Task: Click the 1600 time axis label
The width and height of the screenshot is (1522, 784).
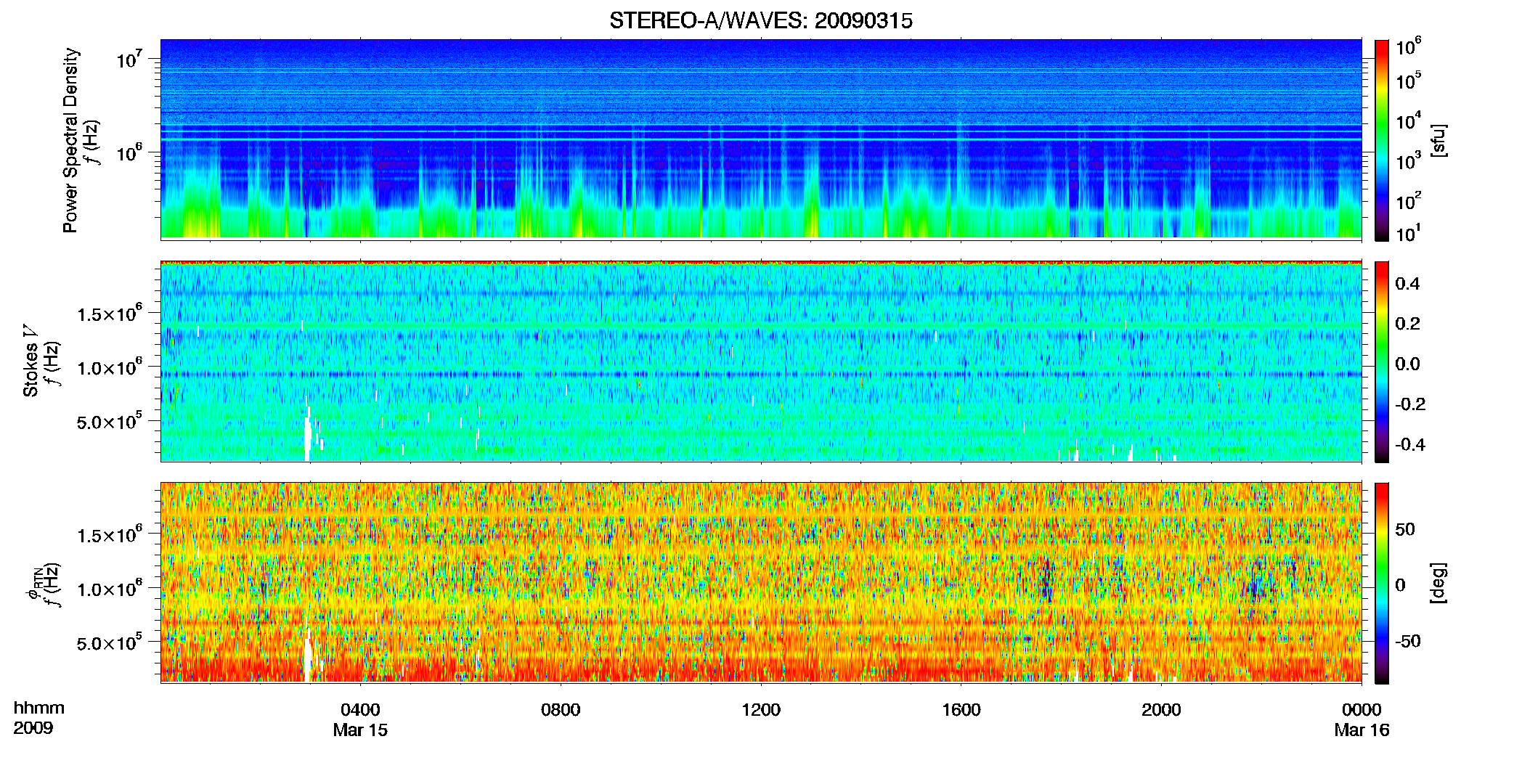Action: [961, 710]
